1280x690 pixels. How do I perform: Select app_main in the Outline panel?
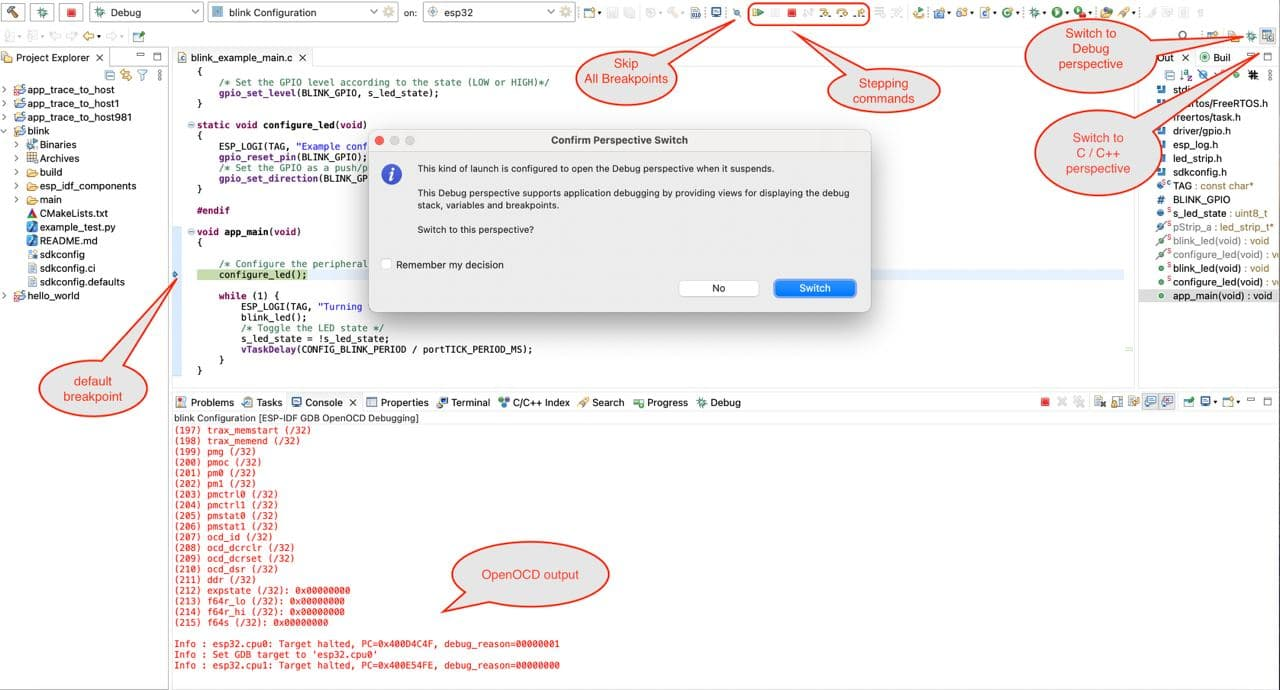click(1220, 296)
